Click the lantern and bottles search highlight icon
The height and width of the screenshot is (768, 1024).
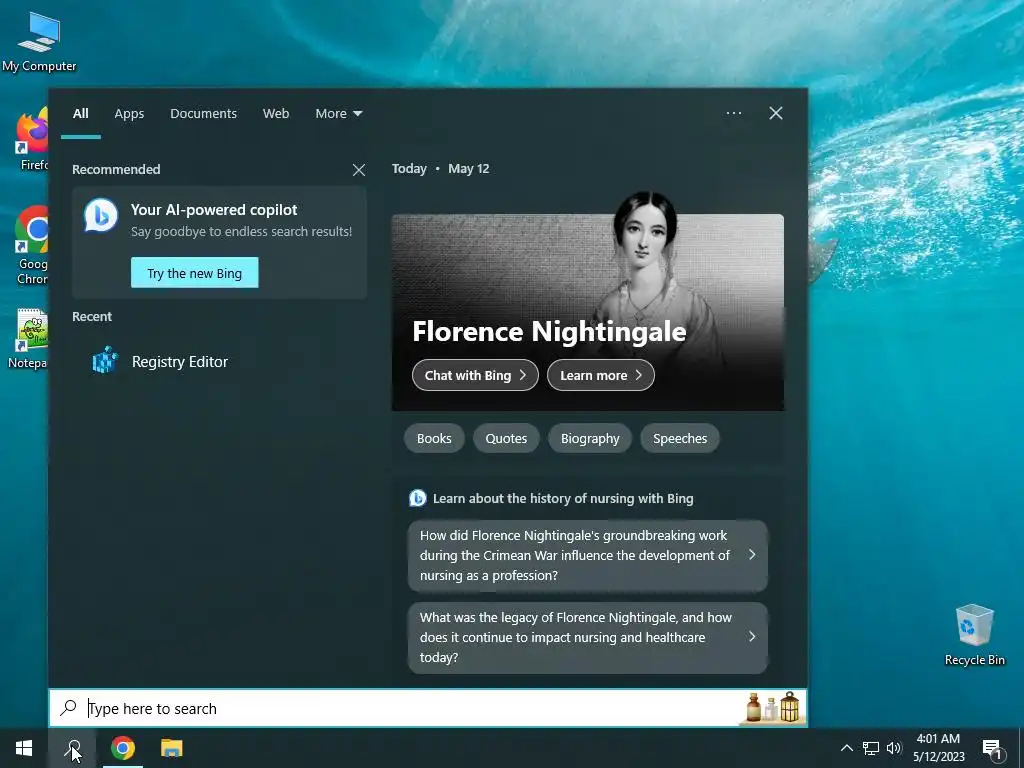773,707
